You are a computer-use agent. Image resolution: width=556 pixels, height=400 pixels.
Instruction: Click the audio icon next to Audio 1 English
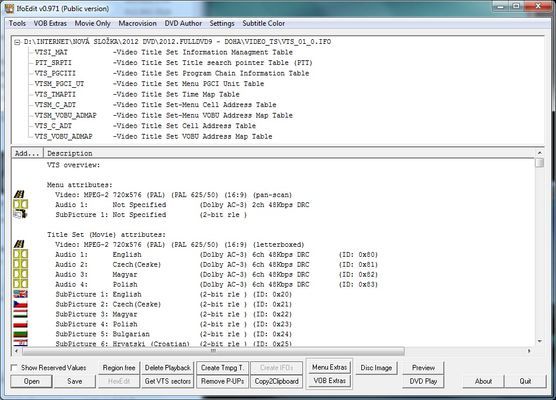pyautogui.click(x=21, y=254)
